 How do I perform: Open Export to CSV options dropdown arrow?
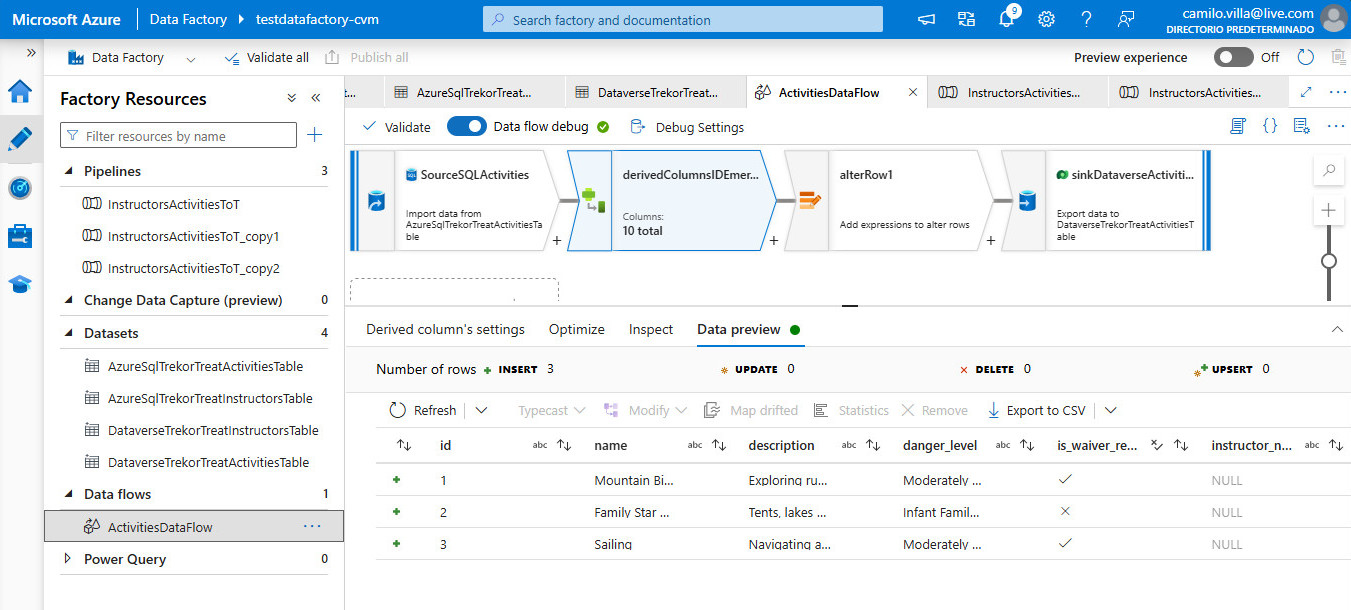point(1110,410)
